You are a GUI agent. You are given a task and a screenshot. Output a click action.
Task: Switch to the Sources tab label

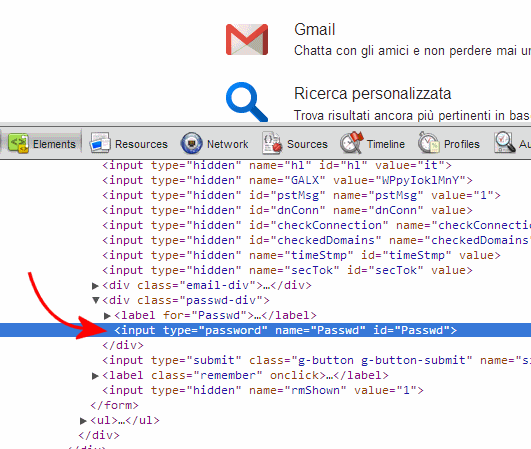(307, 144)
